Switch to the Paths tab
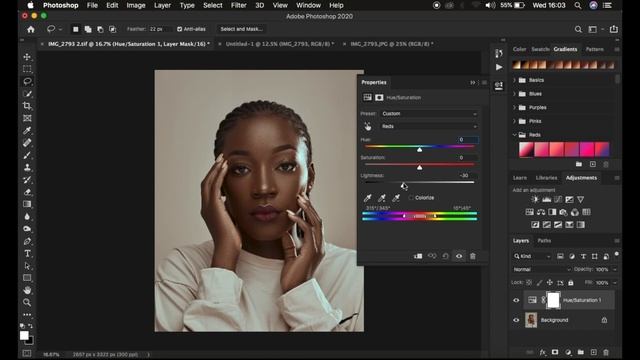 point(544,240)
